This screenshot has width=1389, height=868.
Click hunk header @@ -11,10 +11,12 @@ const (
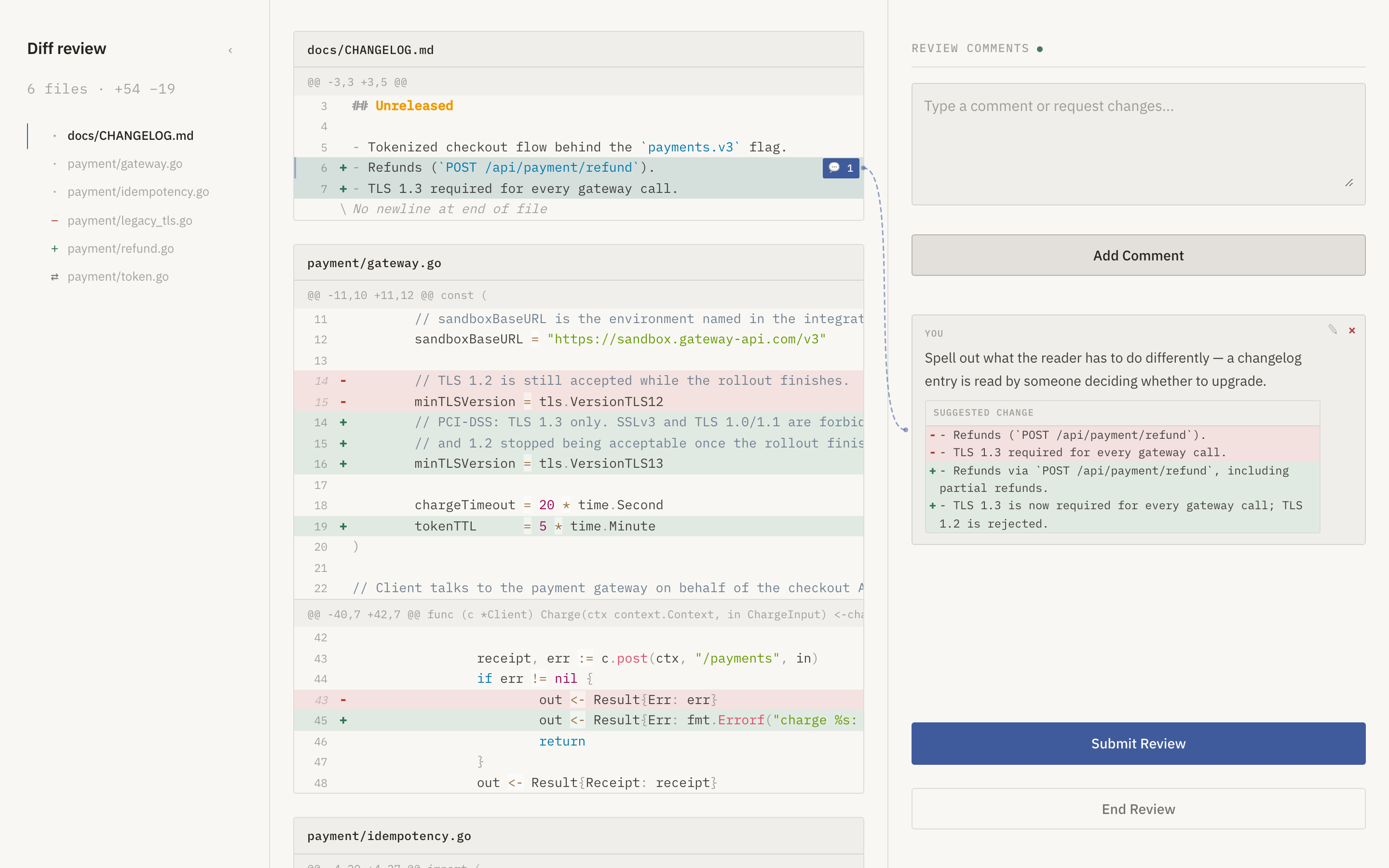click(x=579, y=295)
